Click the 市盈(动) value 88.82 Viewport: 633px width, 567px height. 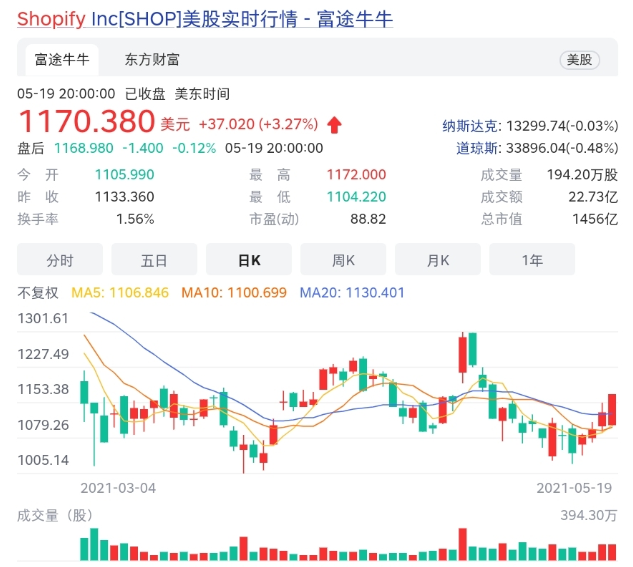click(x=368, y=219)
